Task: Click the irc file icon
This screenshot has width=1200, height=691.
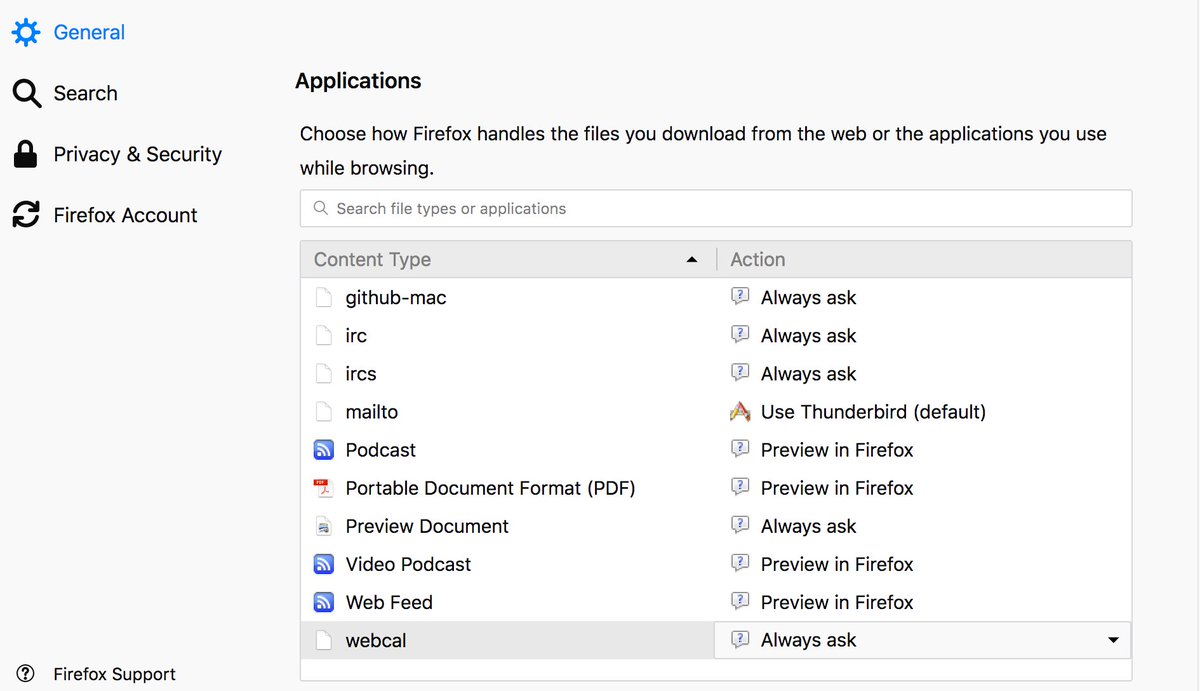Action: [323, 336]
